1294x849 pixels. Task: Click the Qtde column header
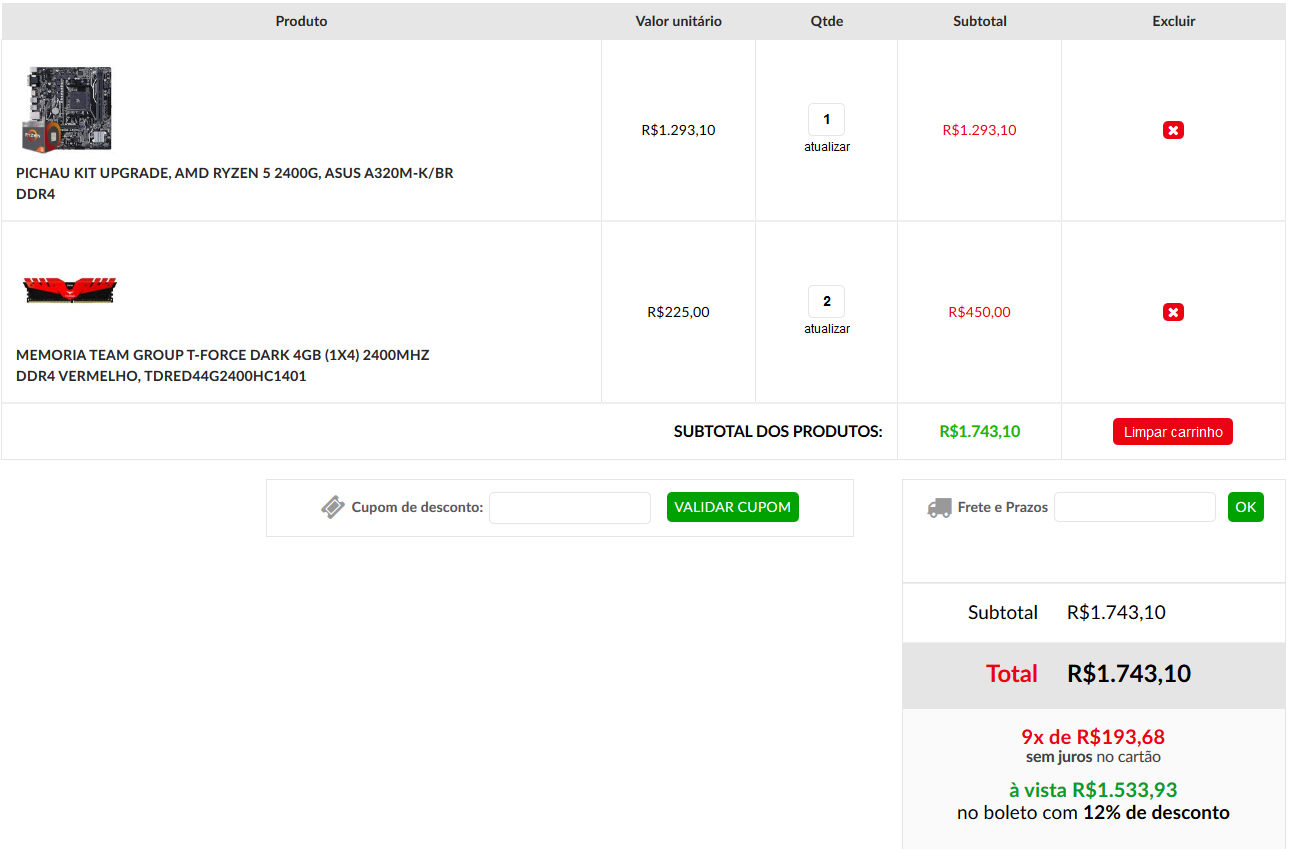point(827,21)
